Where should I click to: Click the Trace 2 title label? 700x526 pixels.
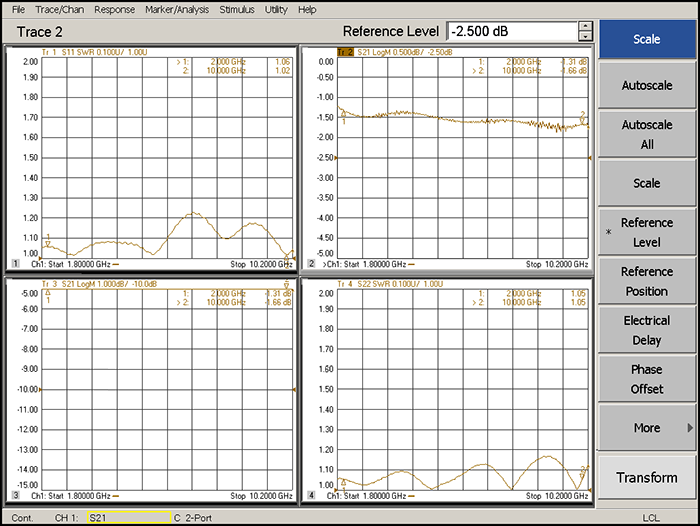pyautogui.click(x=40, y=32)
